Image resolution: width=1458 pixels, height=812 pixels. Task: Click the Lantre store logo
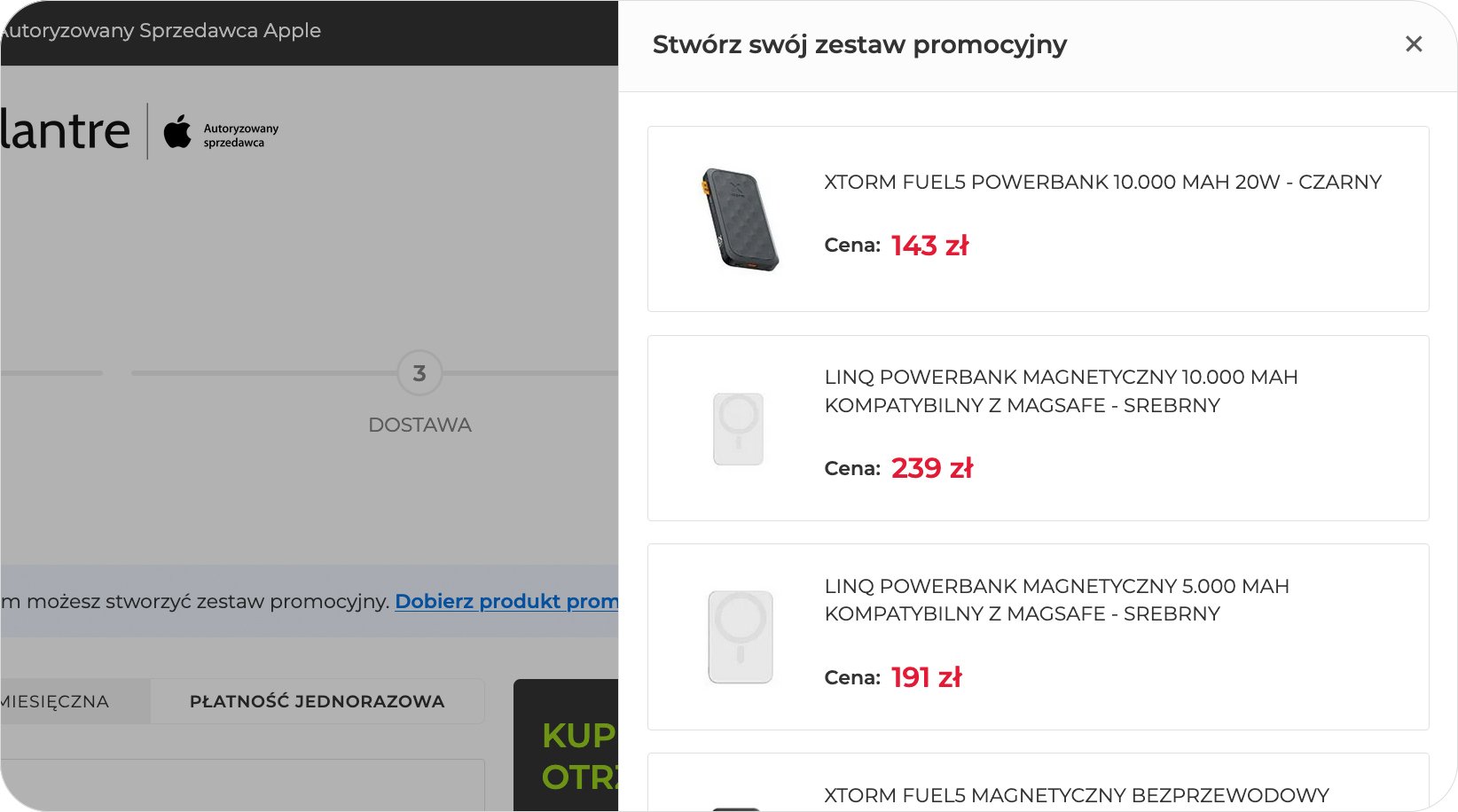click(66, 131)
